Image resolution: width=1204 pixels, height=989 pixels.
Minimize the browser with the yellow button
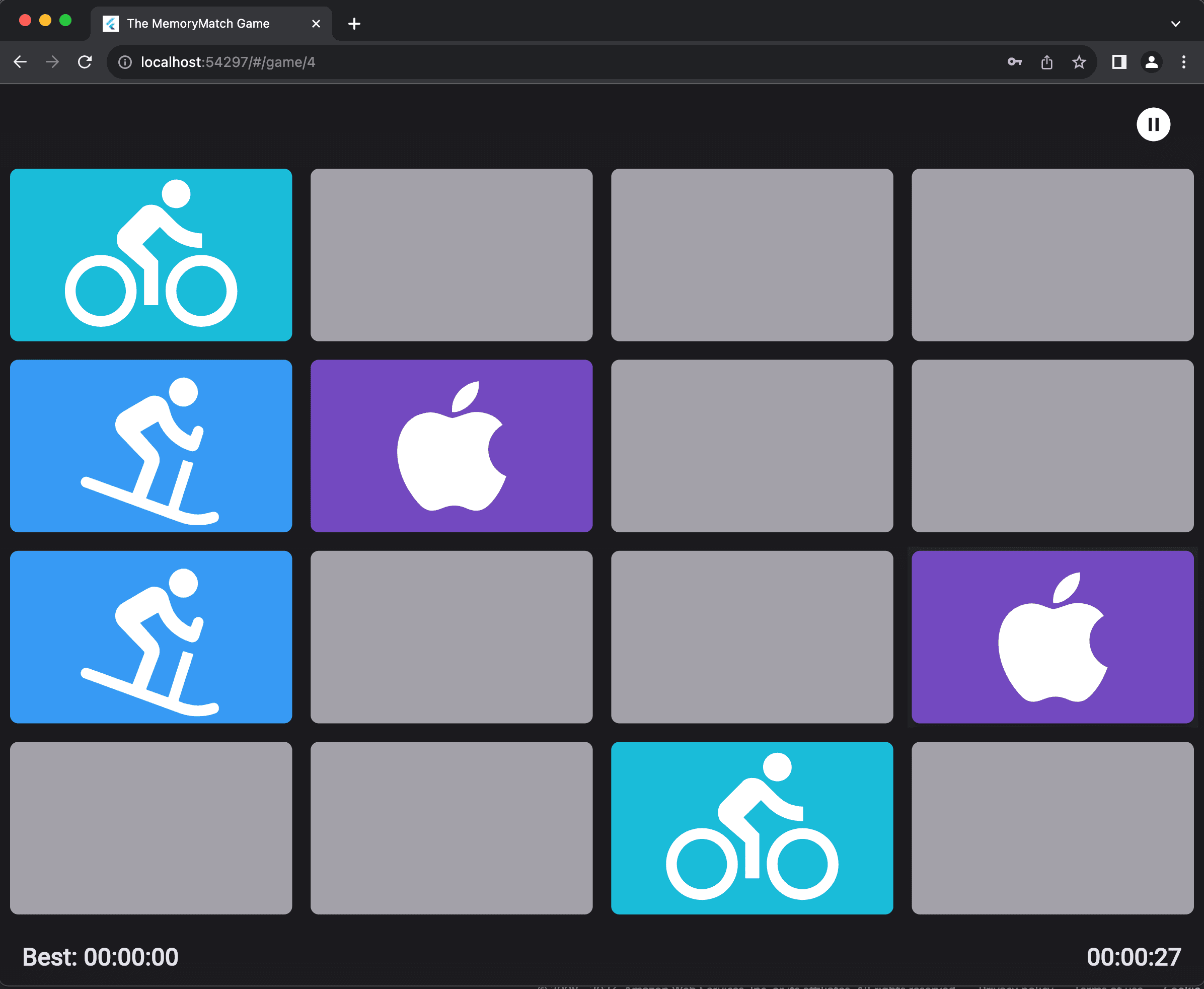[x=45, y=21]
